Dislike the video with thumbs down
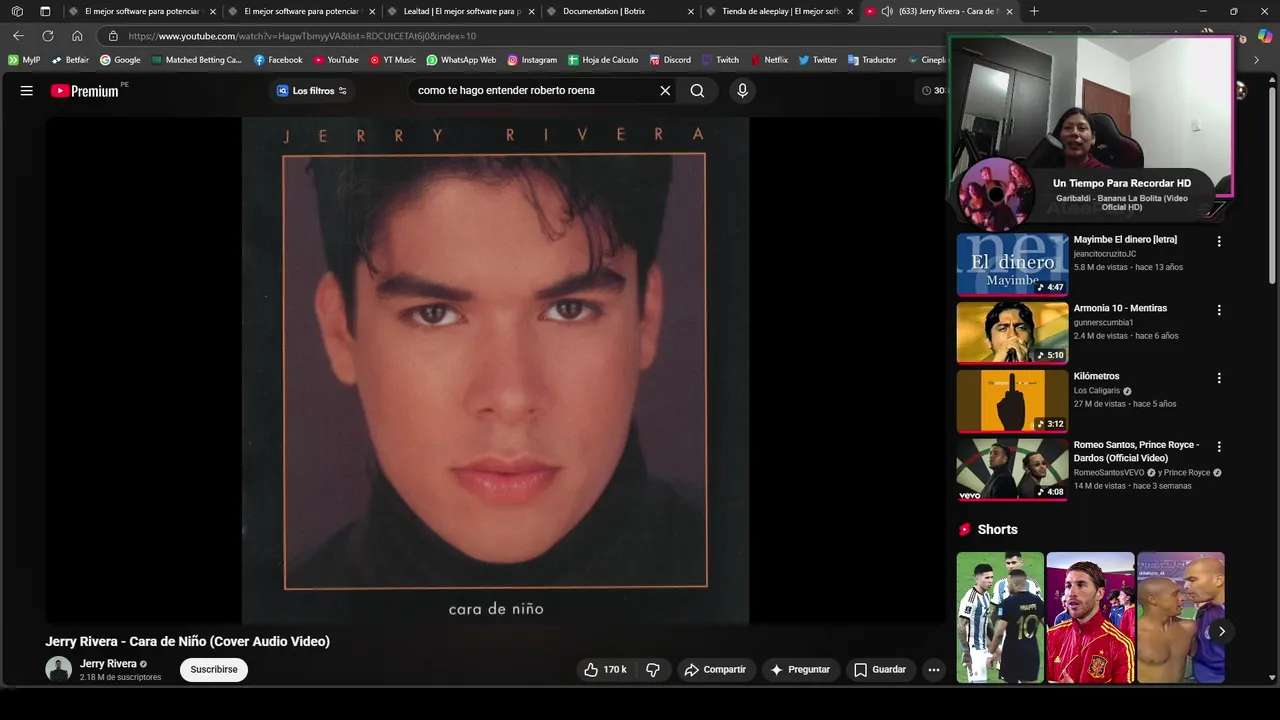The height and width of the screenshot is (720, 1280). click(653, 670)
